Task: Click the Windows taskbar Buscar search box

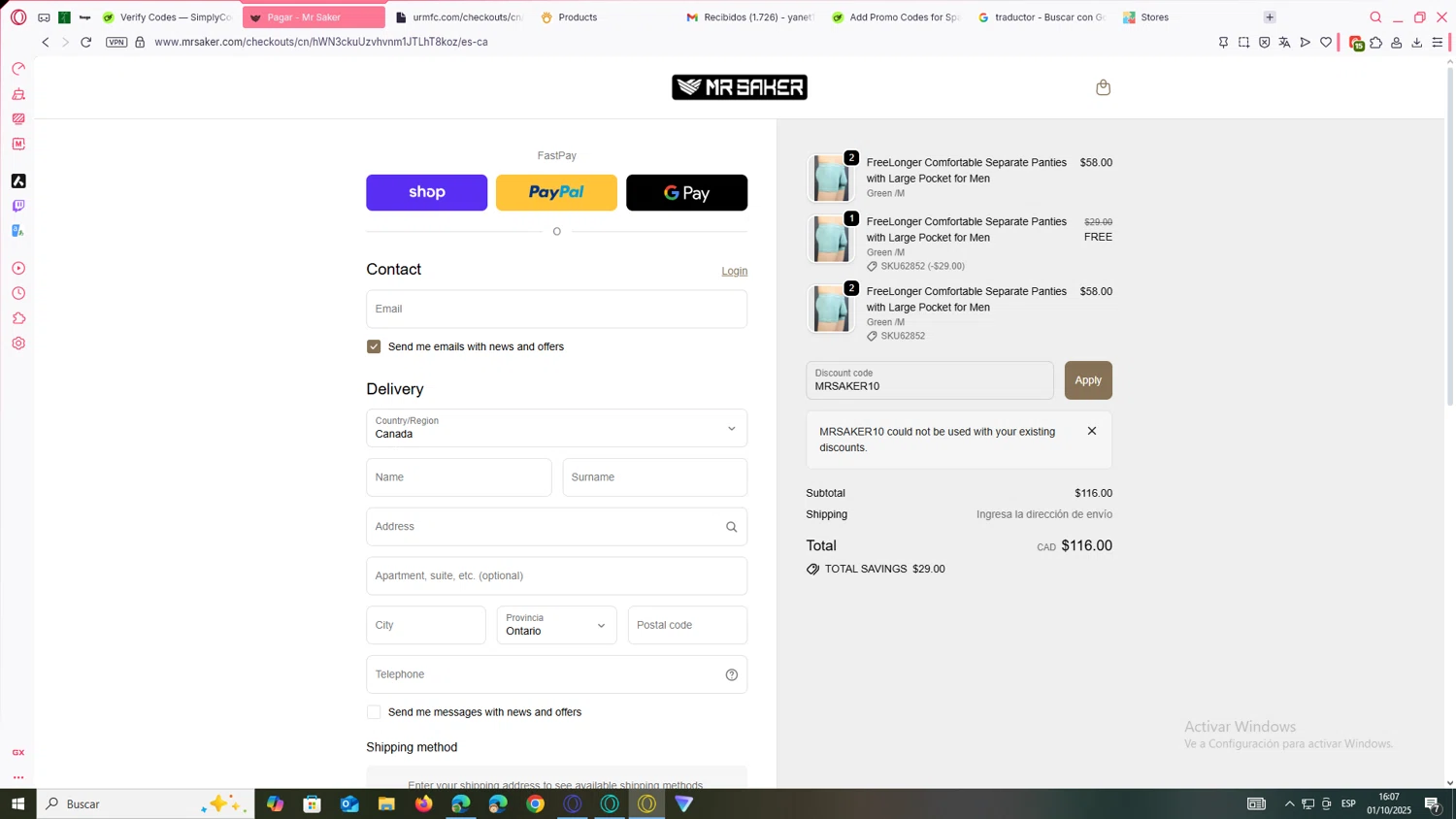Action: (x=146, y=803)
